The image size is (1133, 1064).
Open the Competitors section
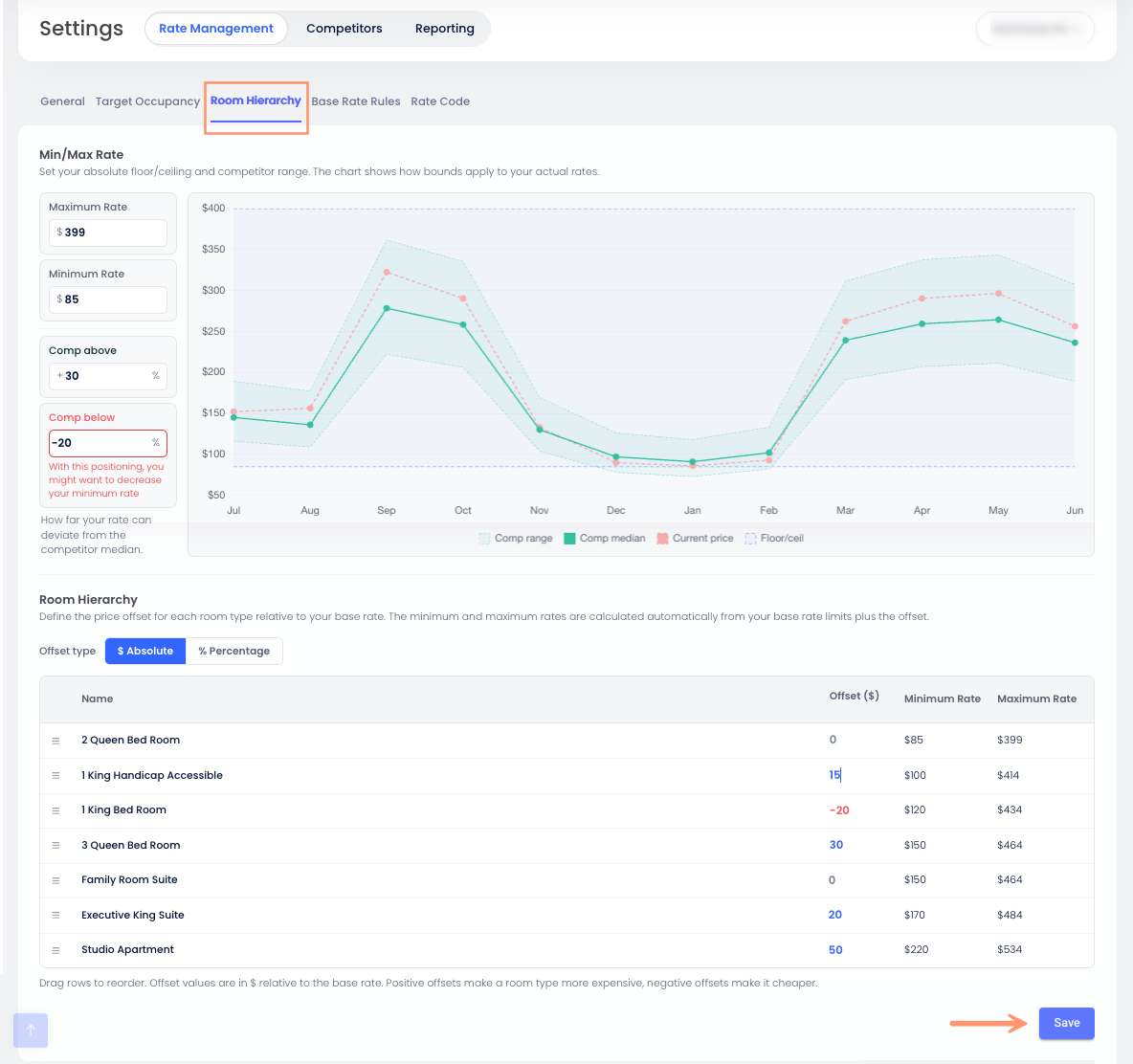344,29
